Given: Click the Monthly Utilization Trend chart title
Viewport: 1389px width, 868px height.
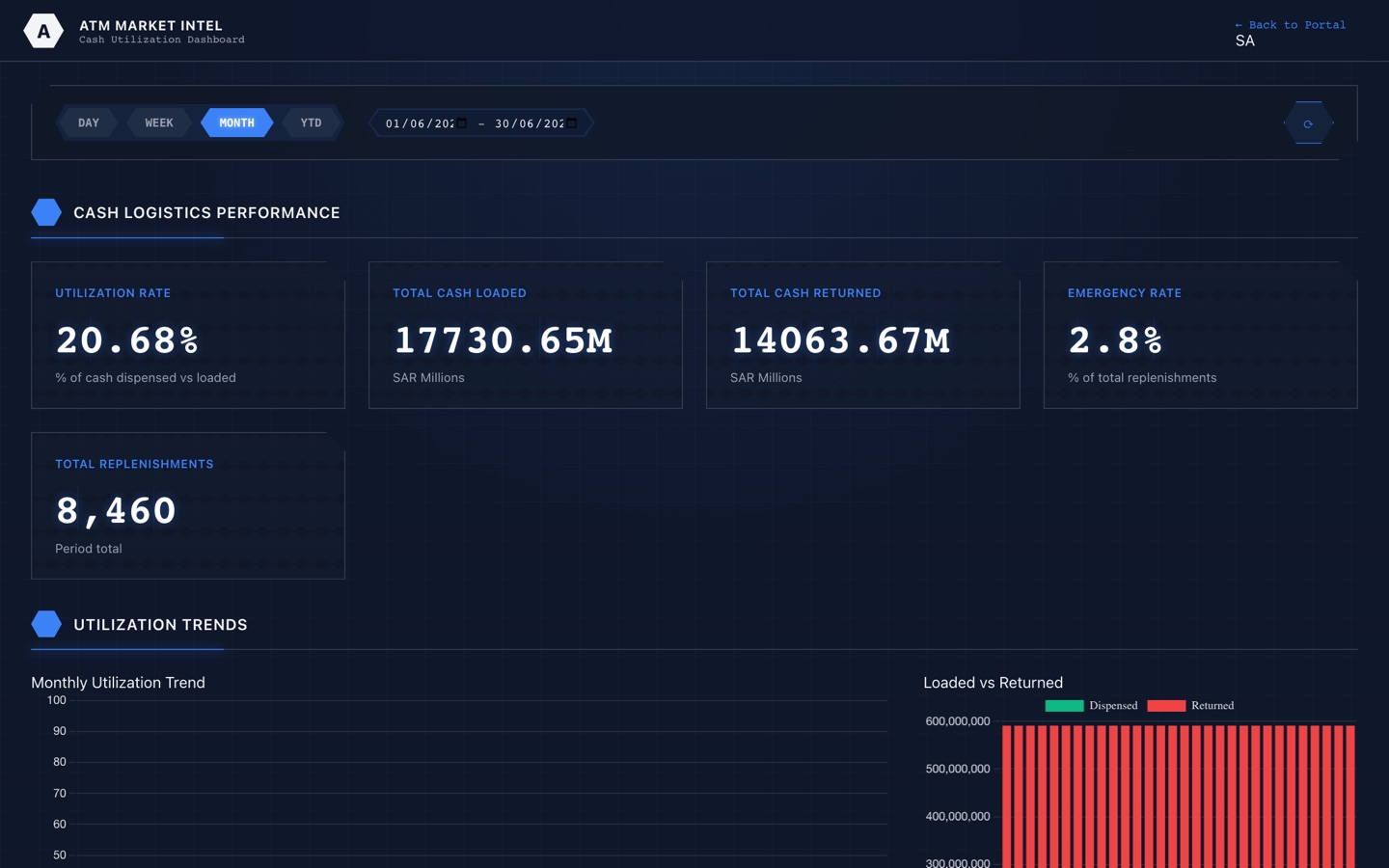Looking at the screenshot, I should tap(118, 682).
